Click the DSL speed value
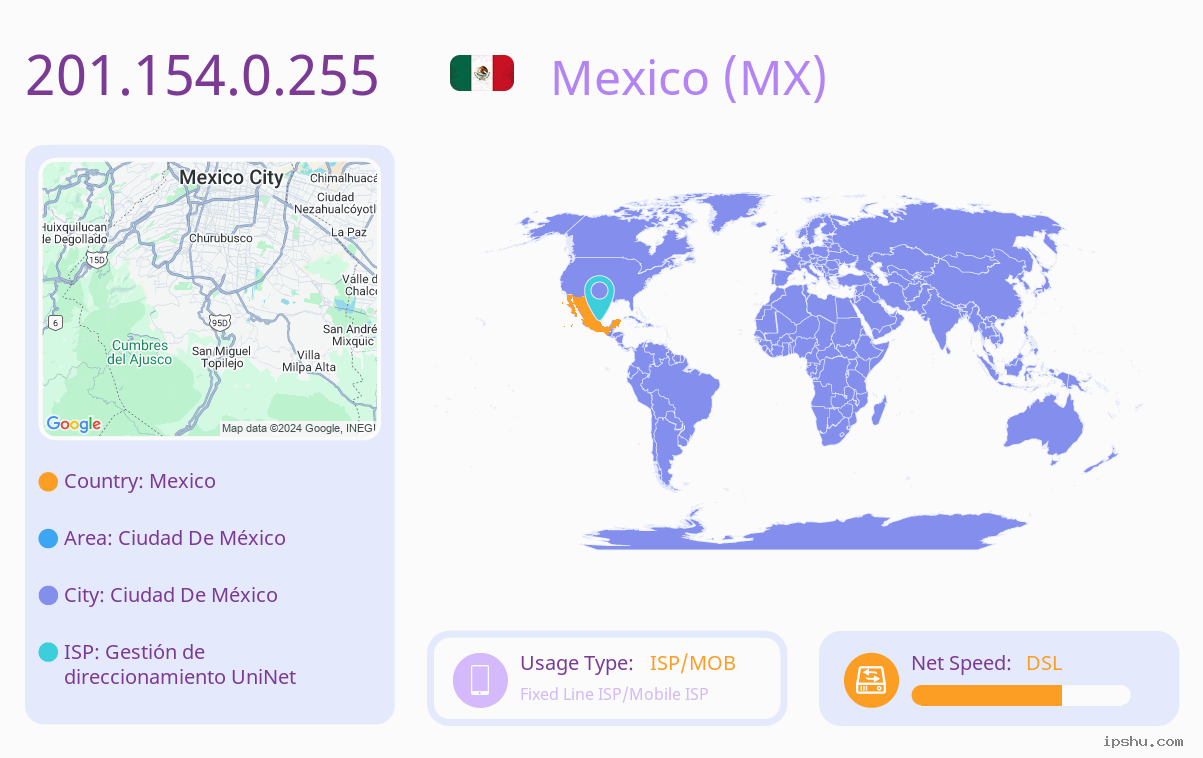Viewport: 1203px width, 758px height. coord(1044,663)
